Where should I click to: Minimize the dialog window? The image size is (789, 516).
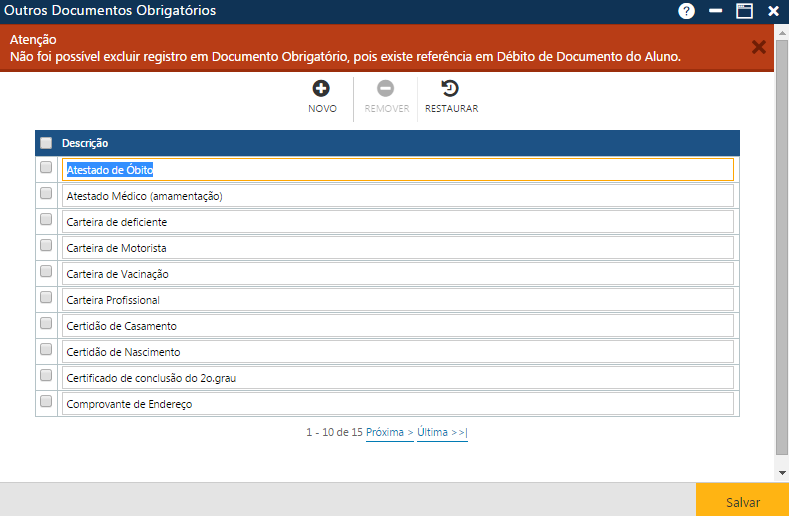[x=715, y=11]
